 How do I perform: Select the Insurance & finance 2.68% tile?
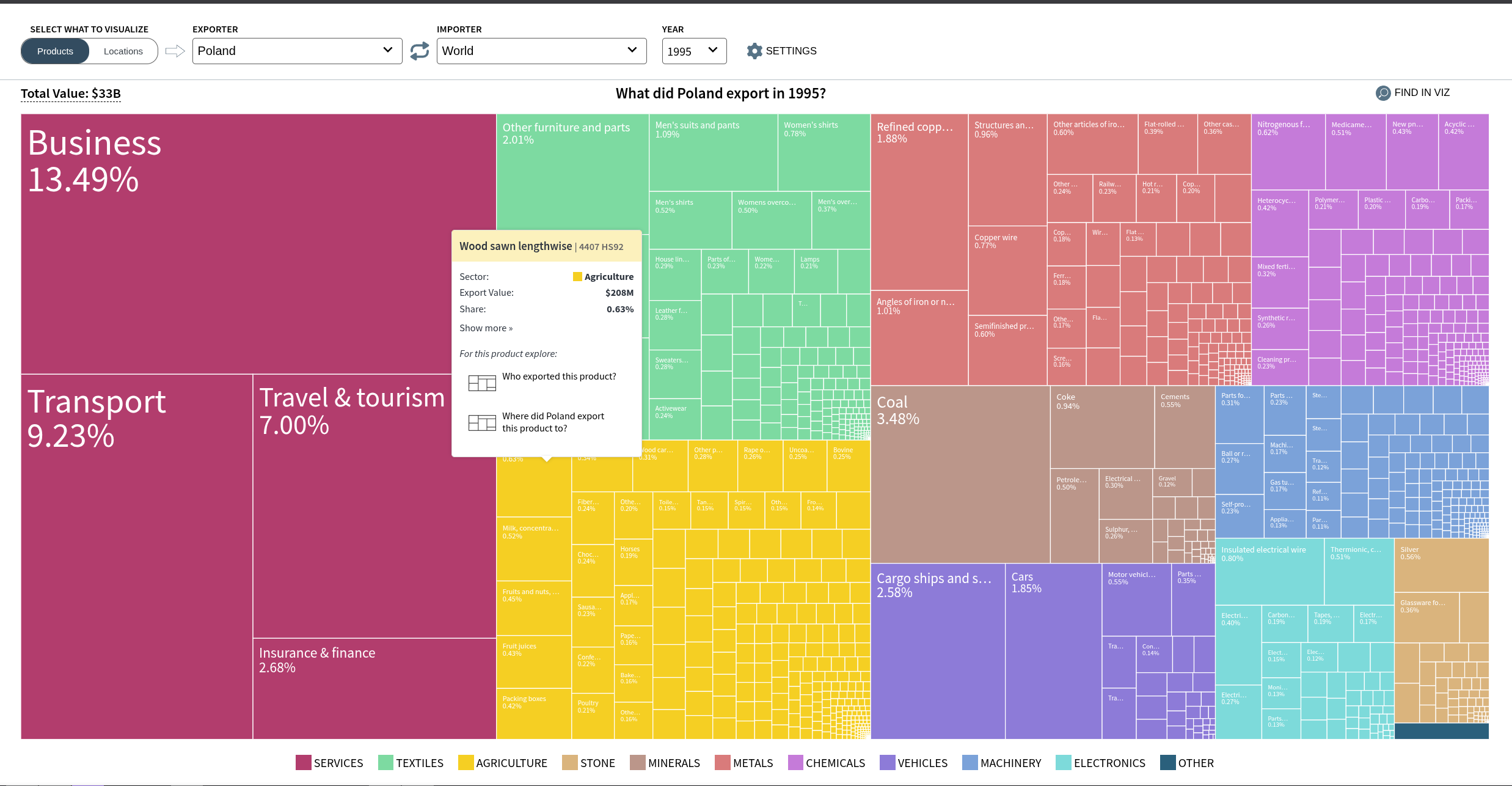tap(374, 689)
